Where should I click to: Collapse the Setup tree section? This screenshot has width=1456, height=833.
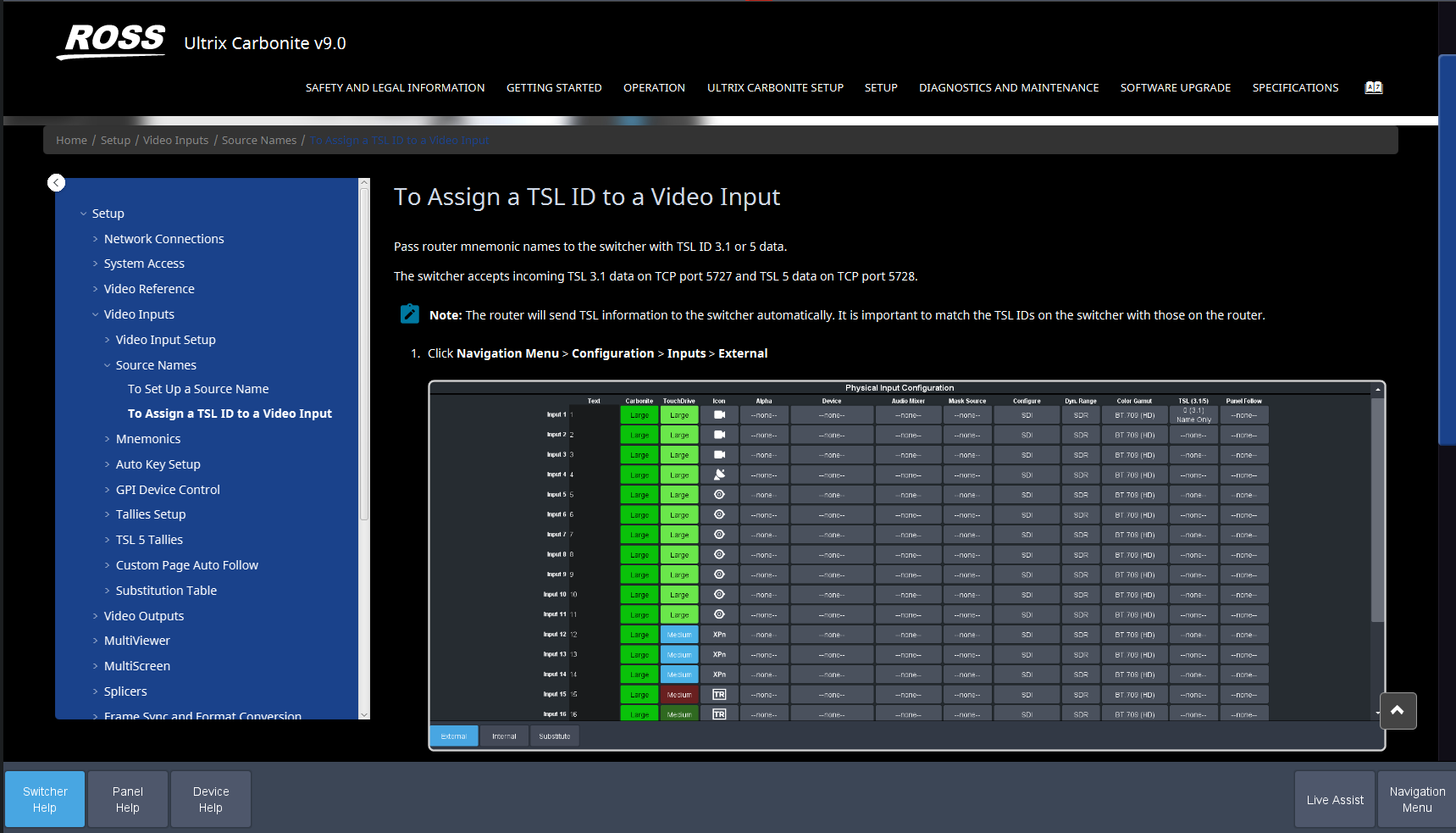click(x=83, y=214)
